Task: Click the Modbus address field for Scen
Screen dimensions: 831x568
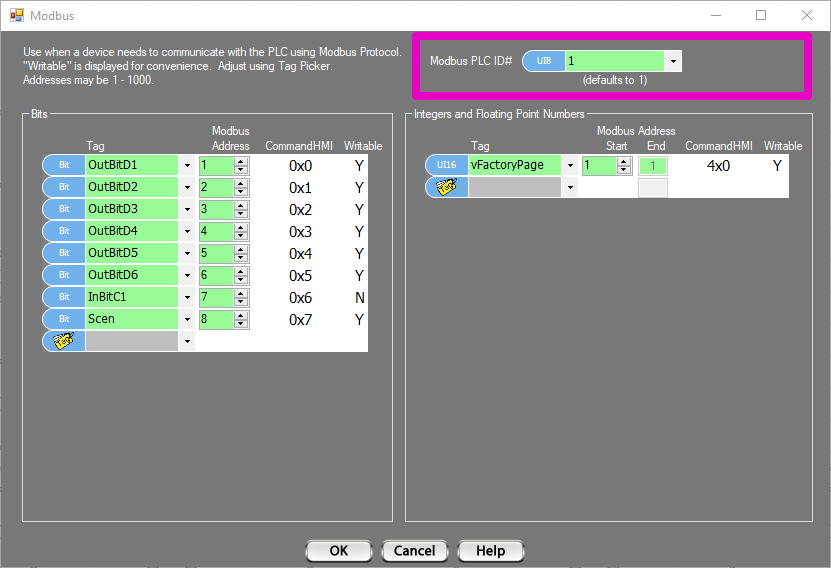Action: pos(215,319)
